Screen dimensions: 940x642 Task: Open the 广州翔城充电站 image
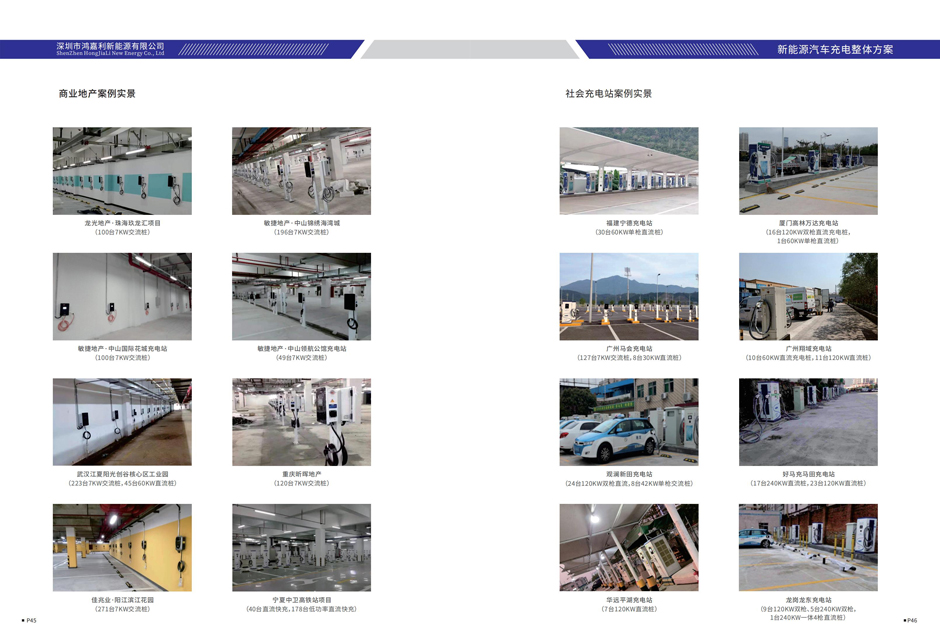pyautogui.click(x=807, y=297)
